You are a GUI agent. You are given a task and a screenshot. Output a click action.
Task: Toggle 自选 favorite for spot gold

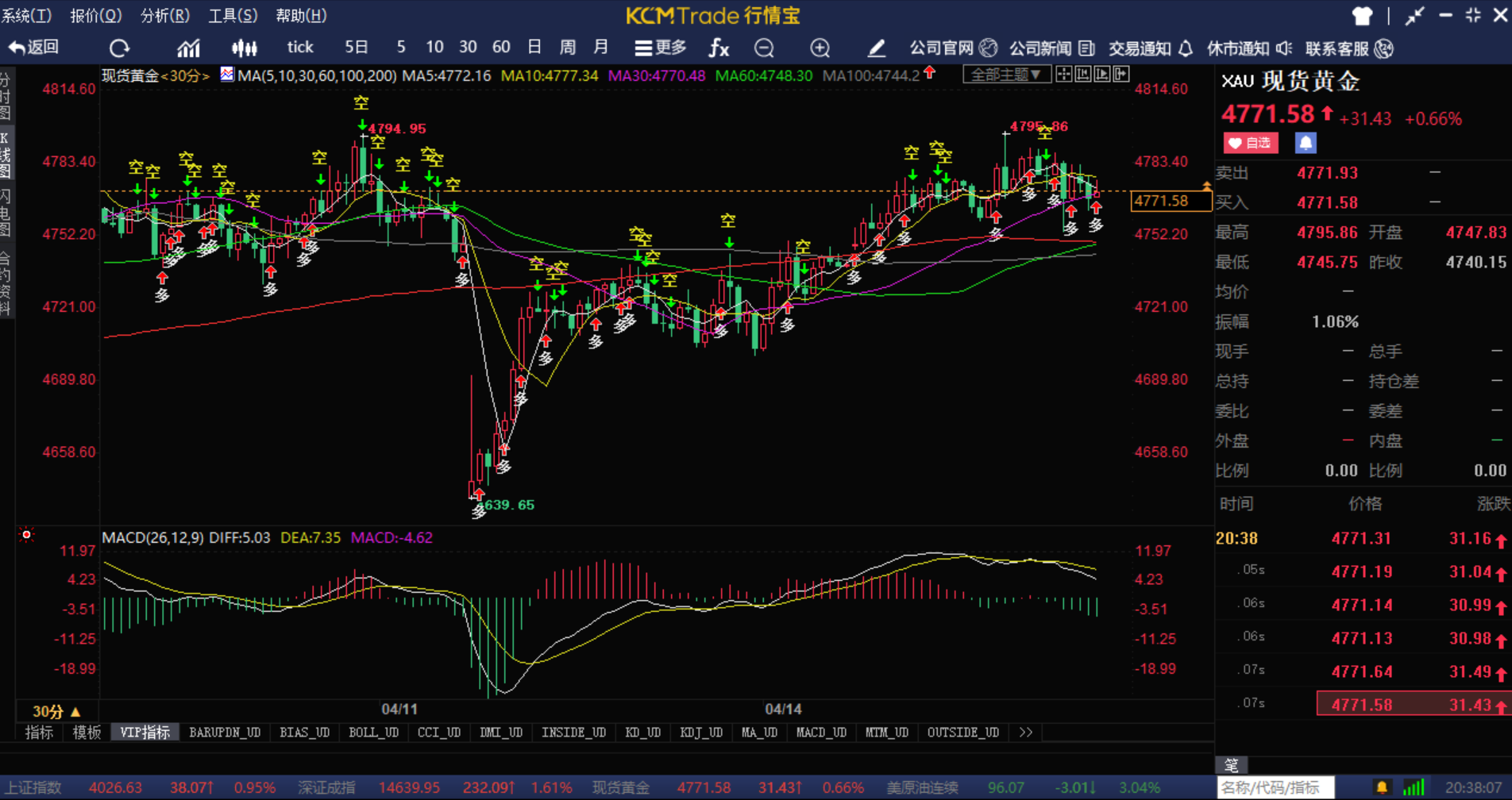[x=1251, y=143]
